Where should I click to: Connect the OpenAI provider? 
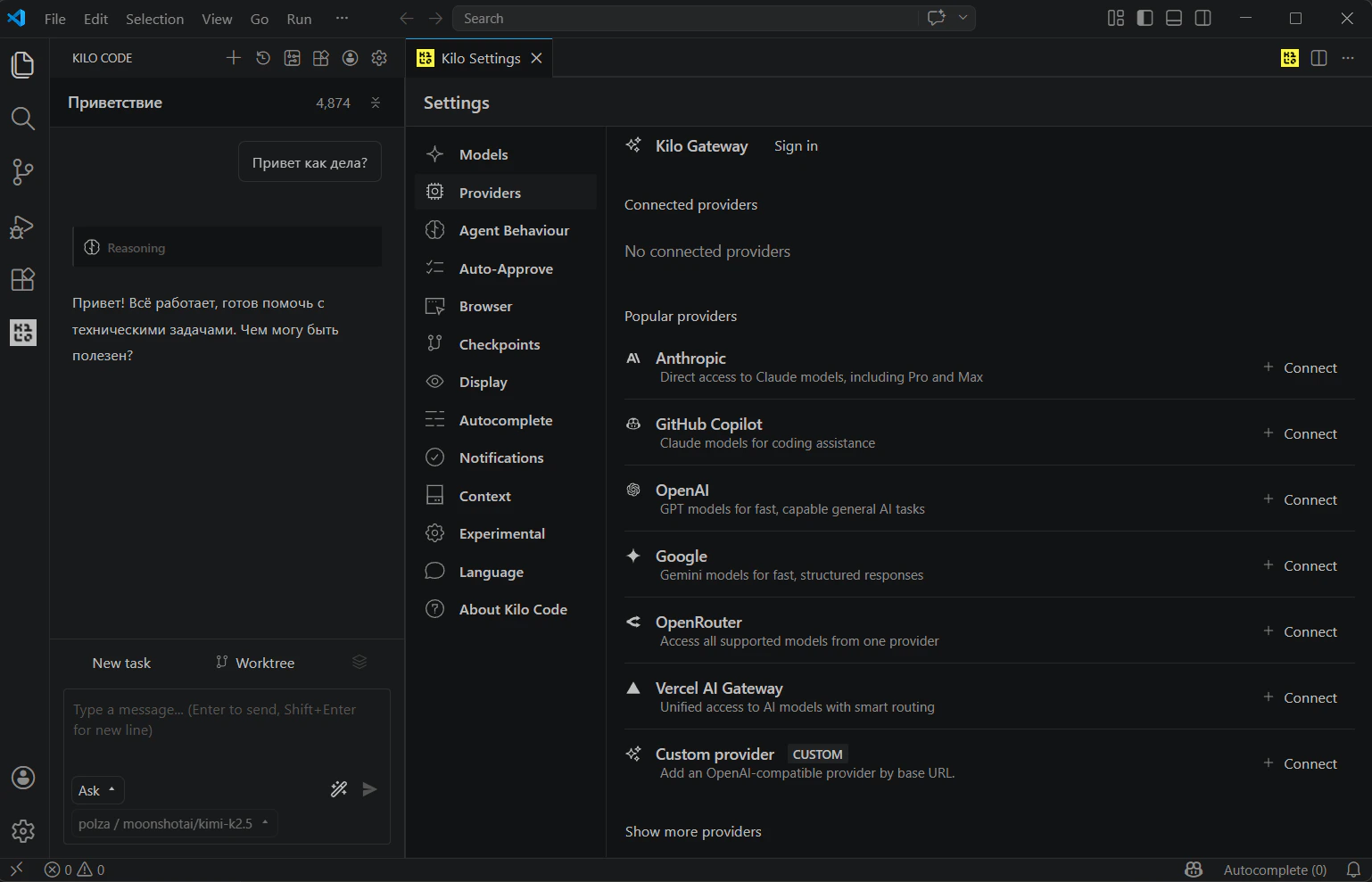coord(1301,499)
